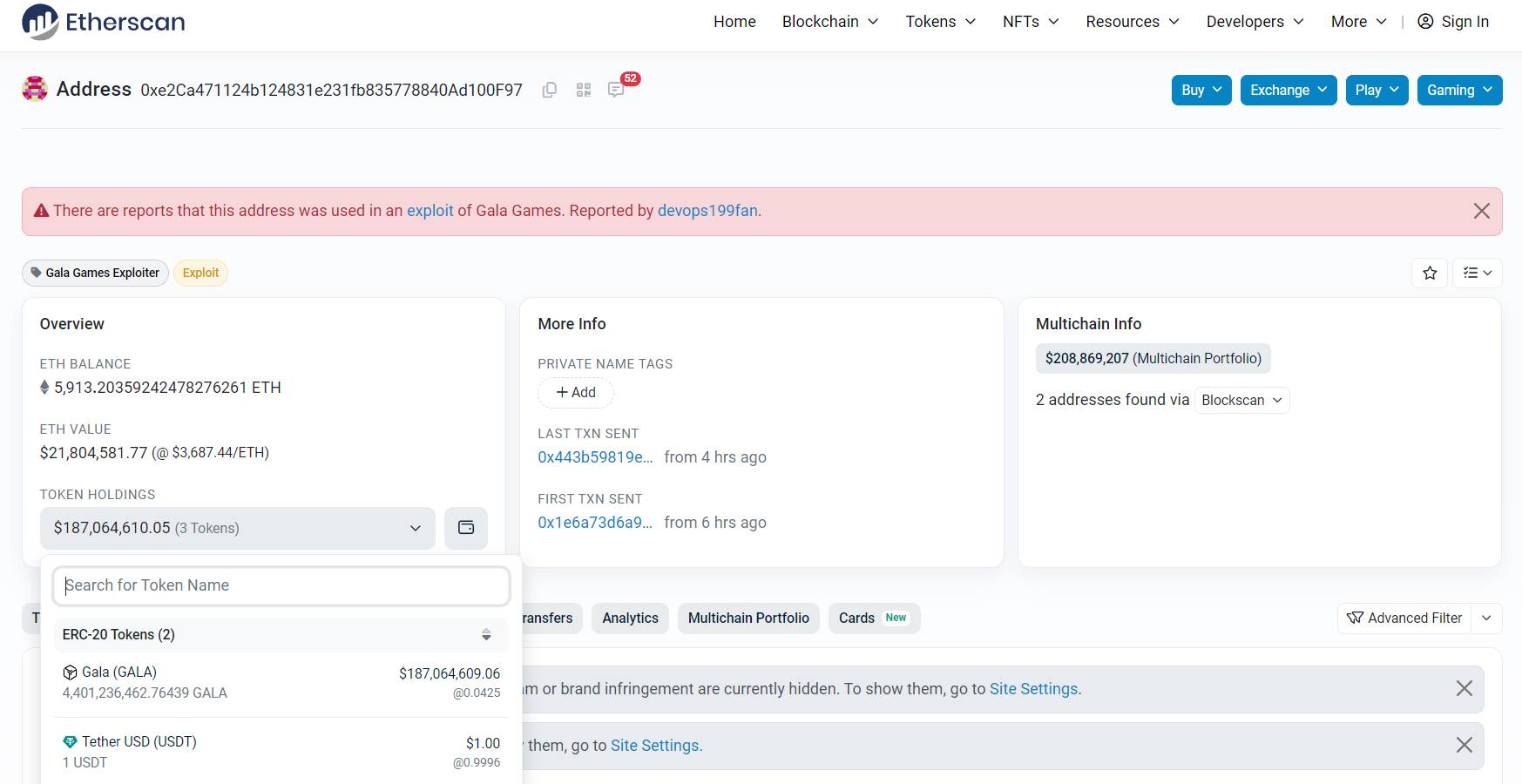Click Sign In

tap(1465, 22)
